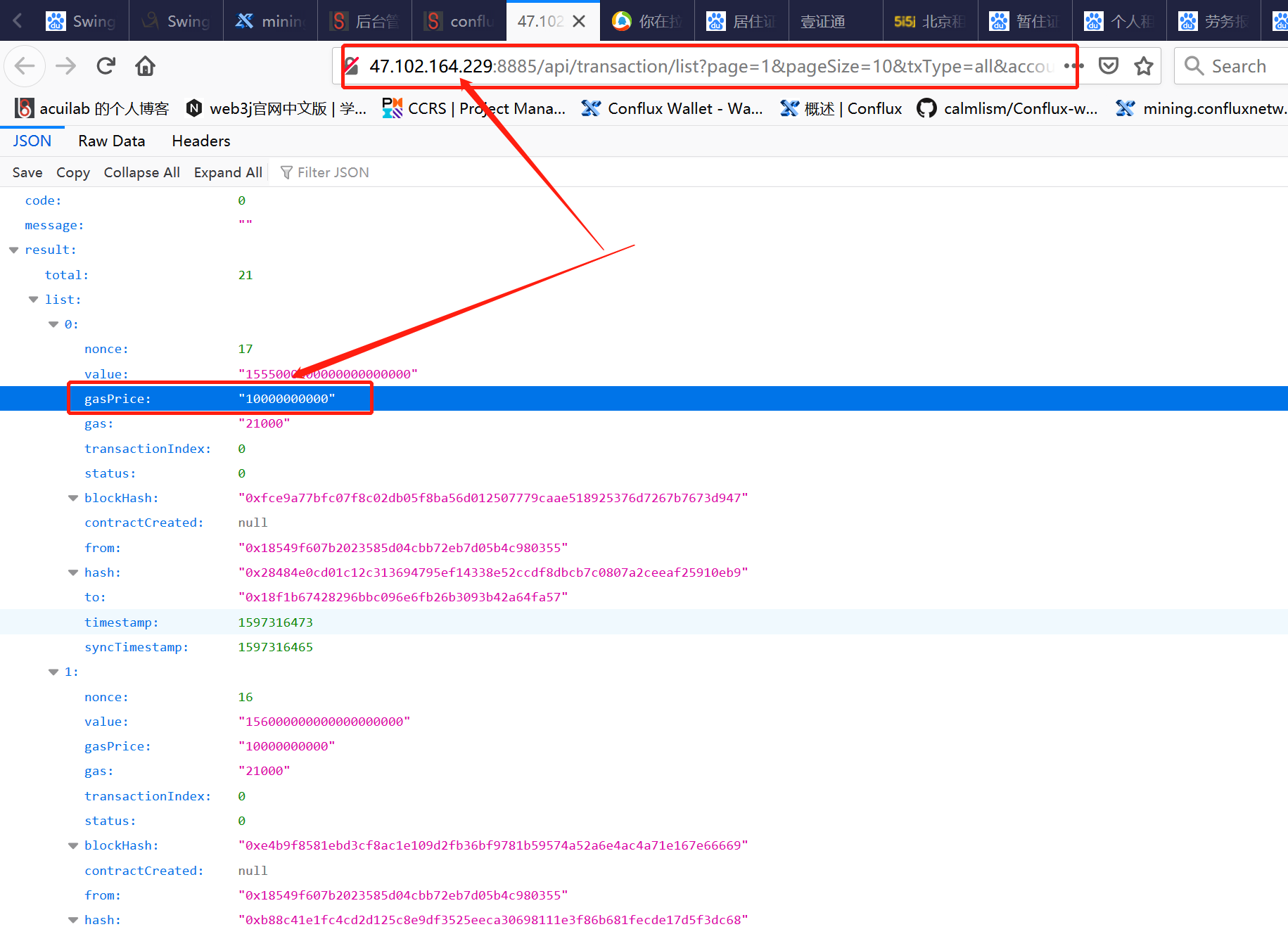The height and width of the screenshot is (934, 1288).
Task: Switch to the Raw Data tab
Action: pos(111,141)
